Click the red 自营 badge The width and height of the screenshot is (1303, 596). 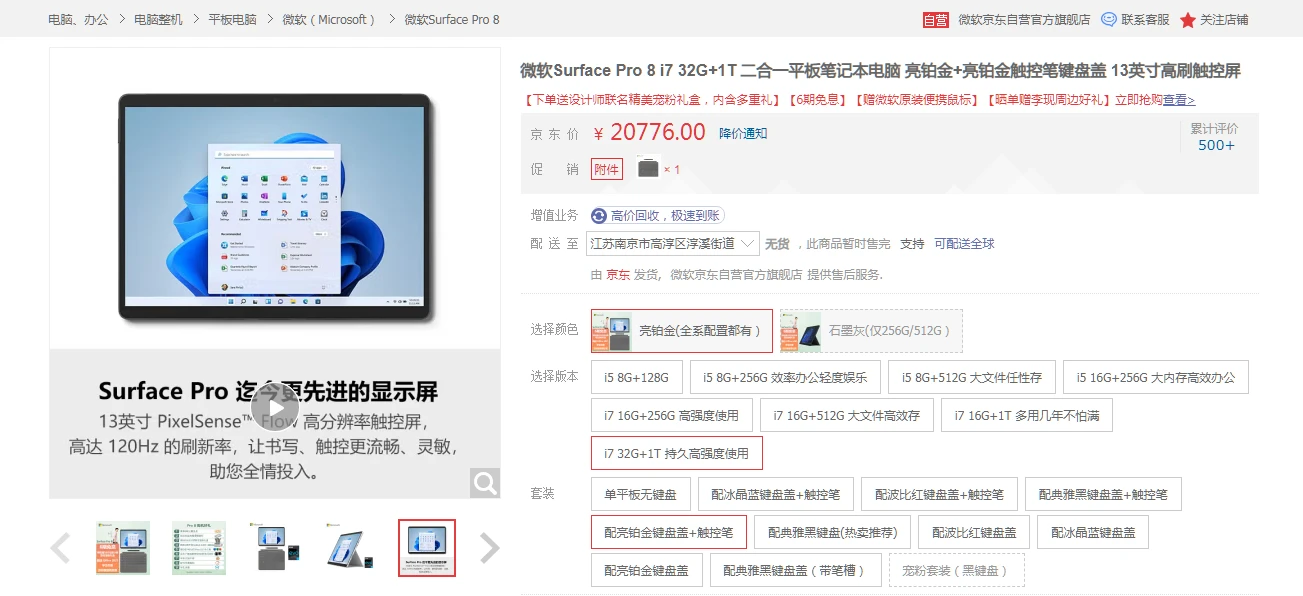pyautogui.click(x=935, y=19)
